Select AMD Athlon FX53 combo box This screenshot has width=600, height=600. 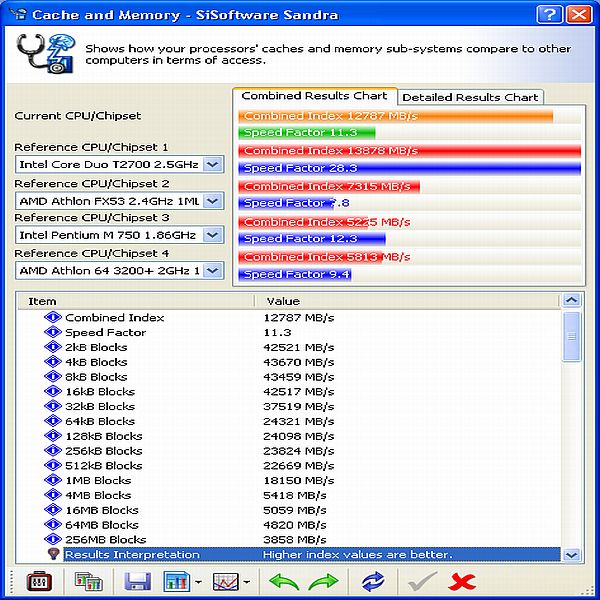119,201
